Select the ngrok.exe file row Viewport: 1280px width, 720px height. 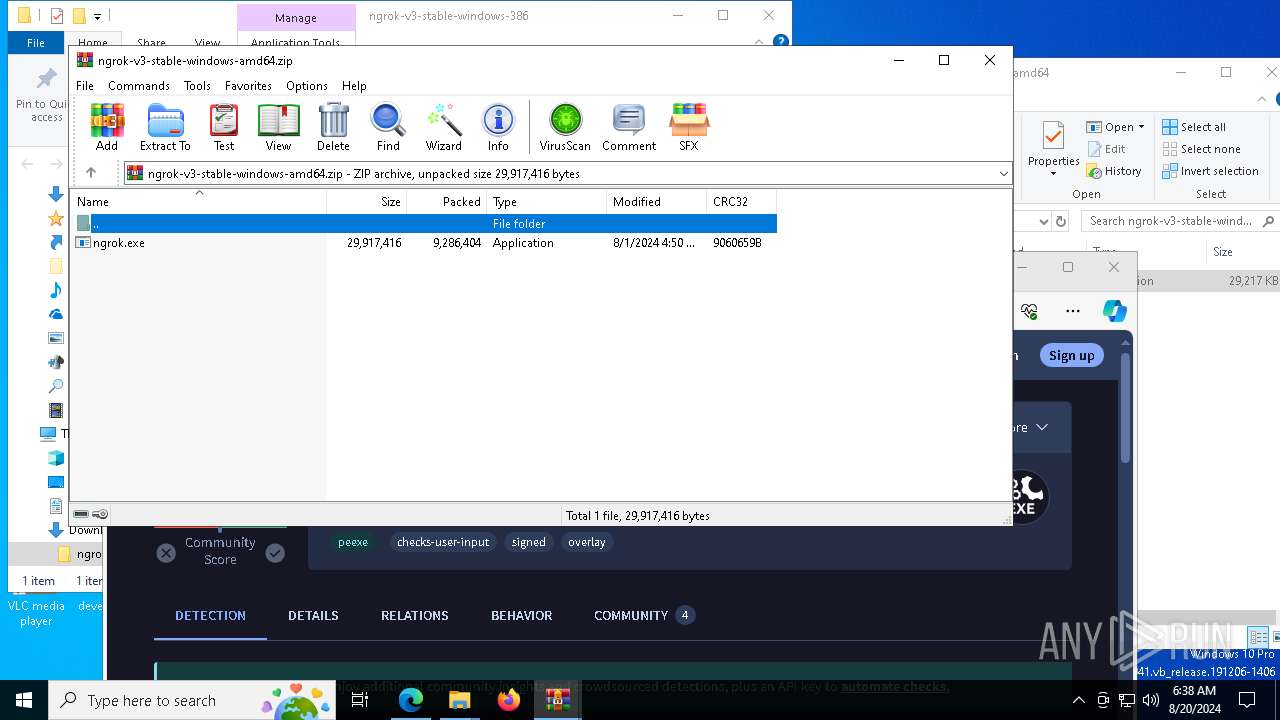[424, 243]
